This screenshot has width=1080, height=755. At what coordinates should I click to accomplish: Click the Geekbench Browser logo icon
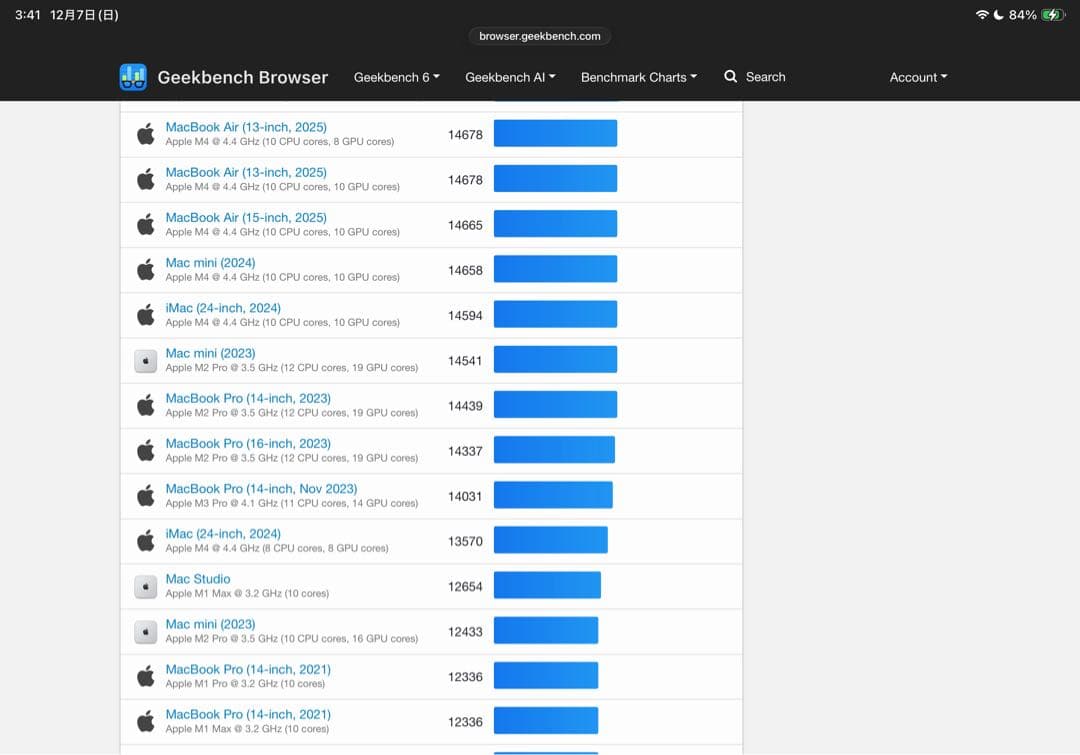pos(133,77)
